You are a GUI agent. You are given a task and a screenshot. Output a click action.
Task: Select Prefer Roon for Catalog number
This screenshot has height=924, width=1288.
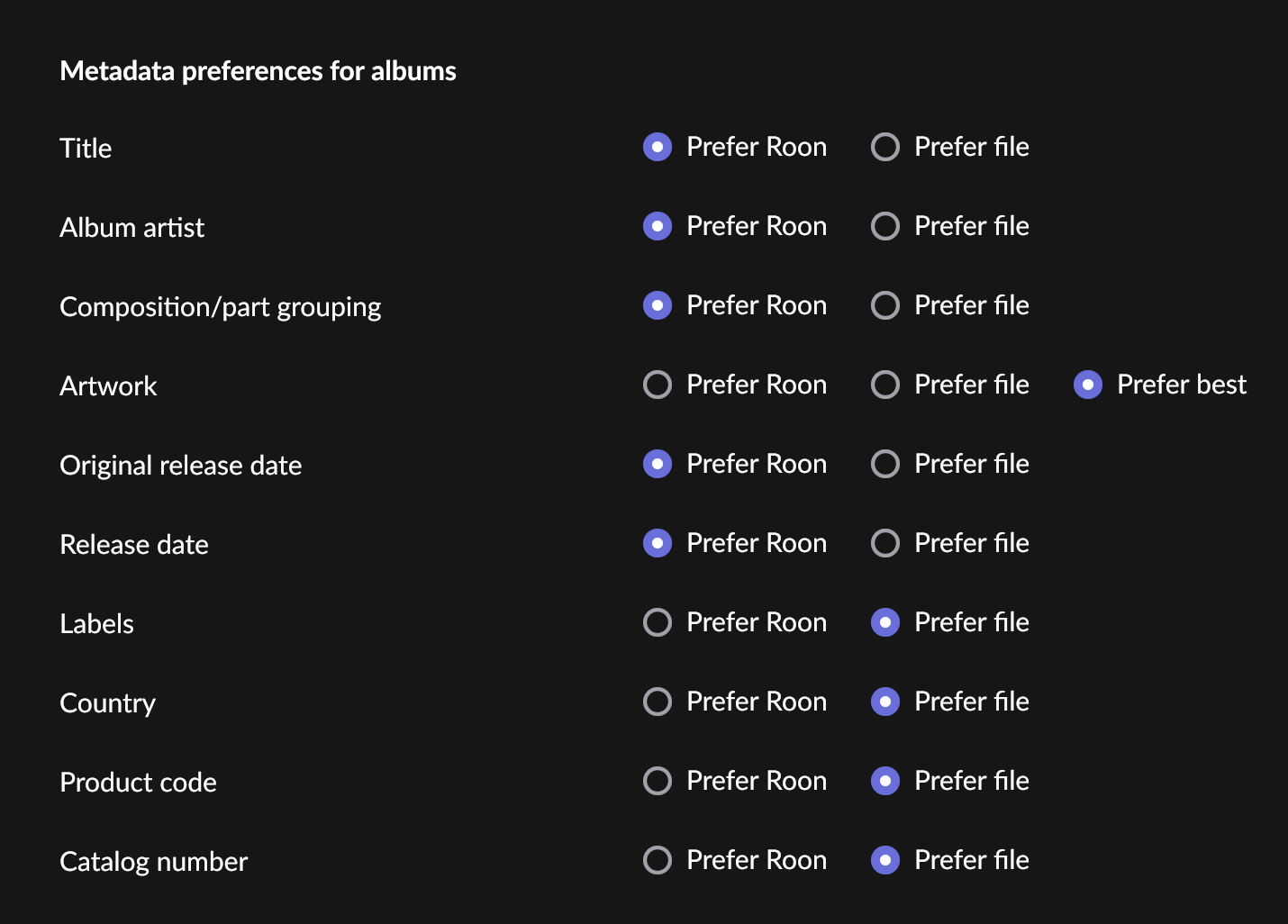click(x=658, y=860)
